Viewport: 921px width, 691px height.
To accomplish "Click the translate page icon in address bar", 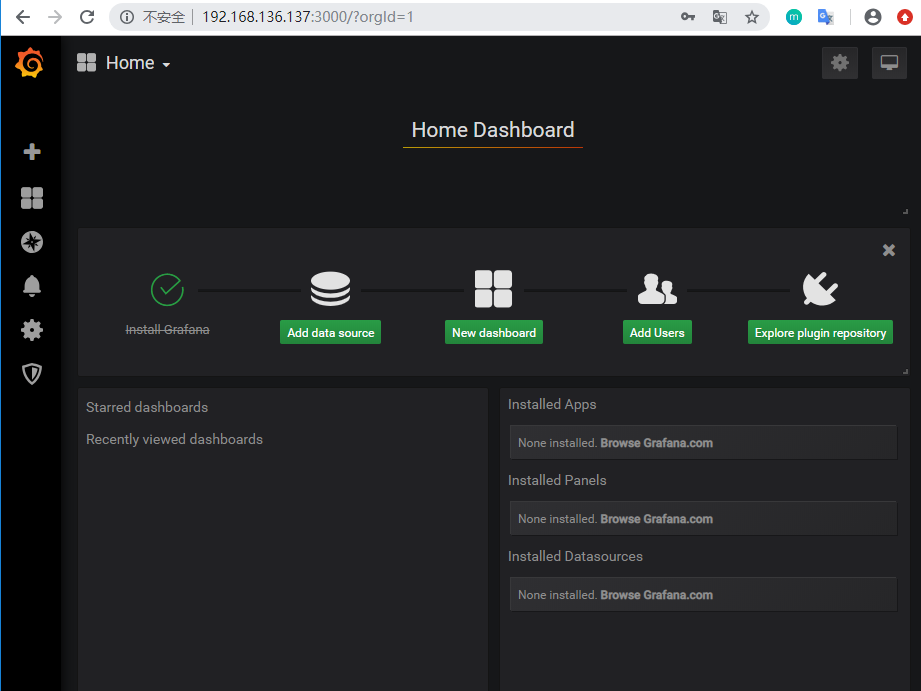I will coord(720,17).
